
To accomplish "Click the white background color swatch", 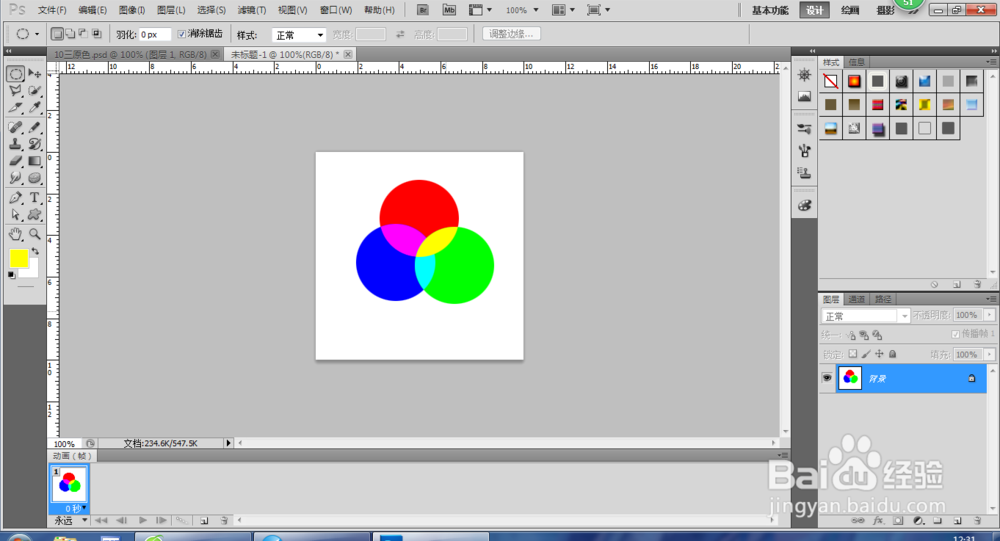I will [x=34, y=272].
